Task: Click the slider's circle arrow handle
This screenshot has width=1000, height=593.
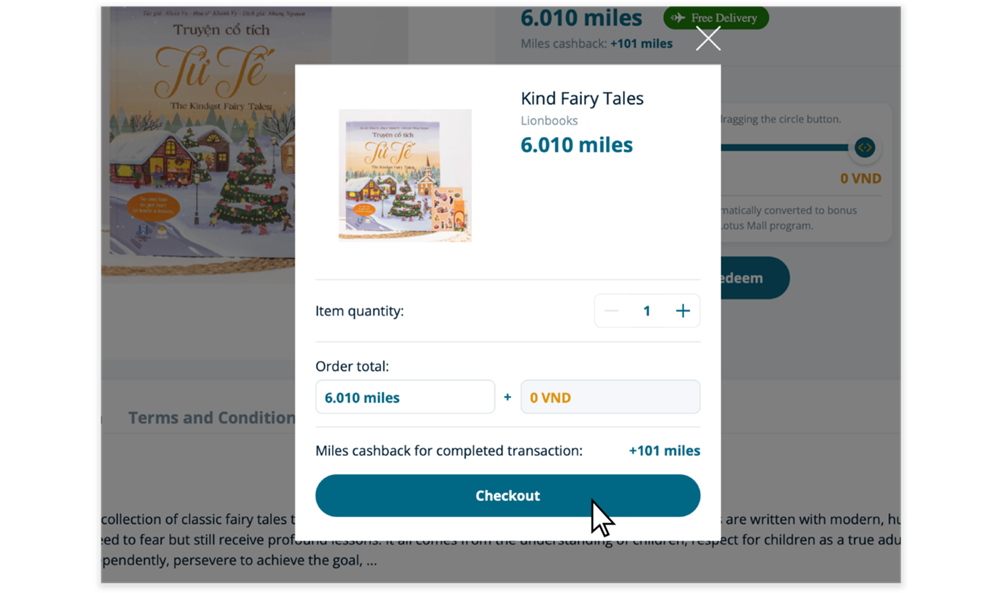Action: pos(865,148)
